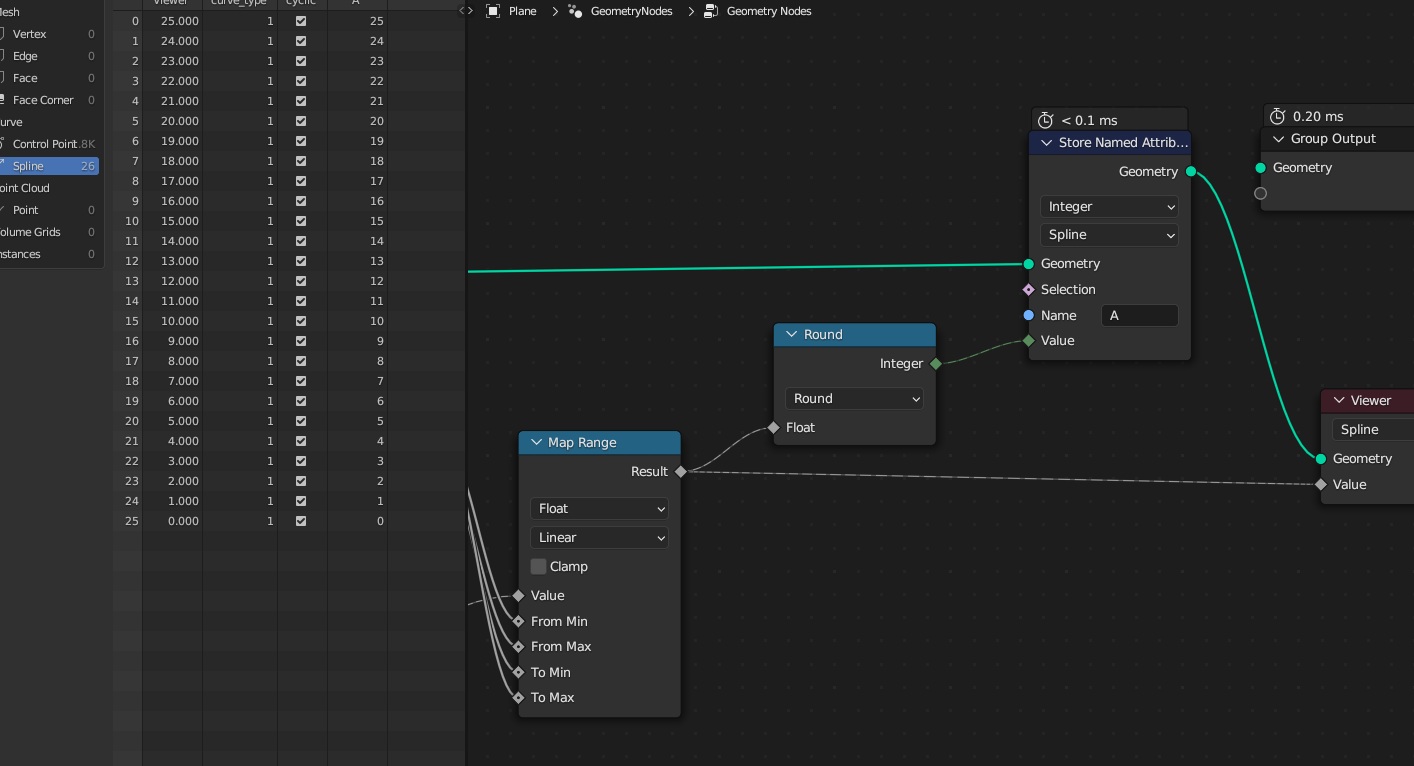Click Store Named Attribute Geometry input socket
1414x766 pixels.
[x=1029, y=264]
